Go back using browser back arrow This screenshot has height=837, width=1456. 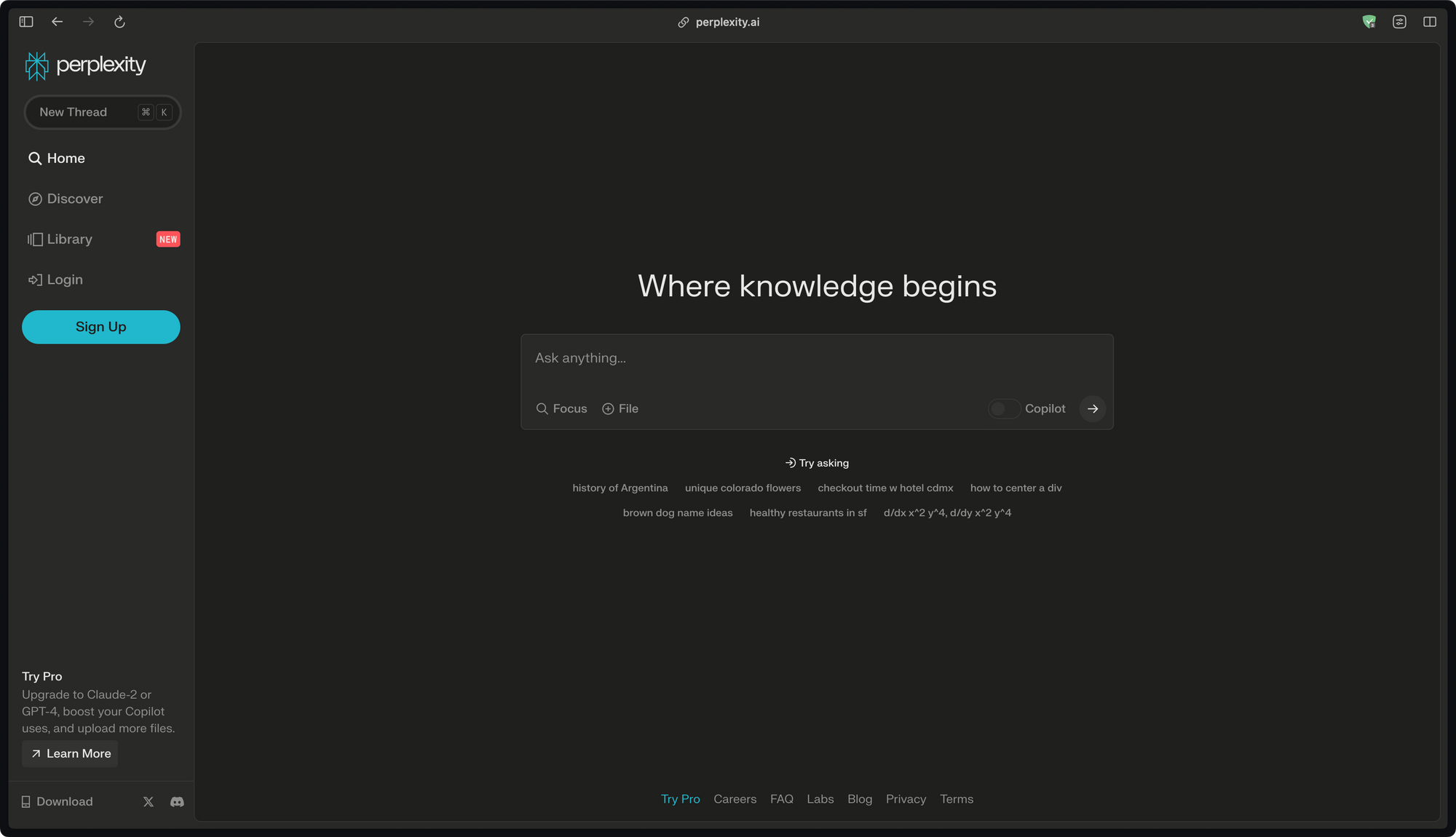coord(57,22)
